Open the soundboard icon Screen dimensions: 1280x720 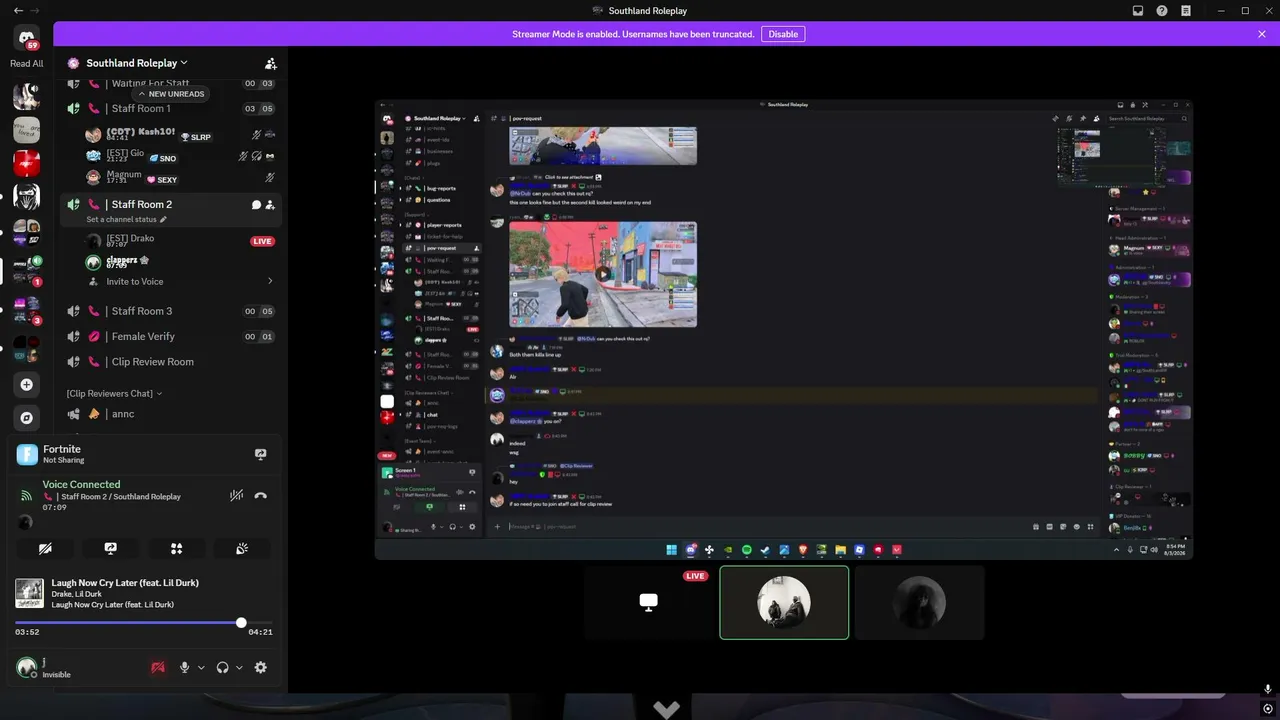click(242, 548)
